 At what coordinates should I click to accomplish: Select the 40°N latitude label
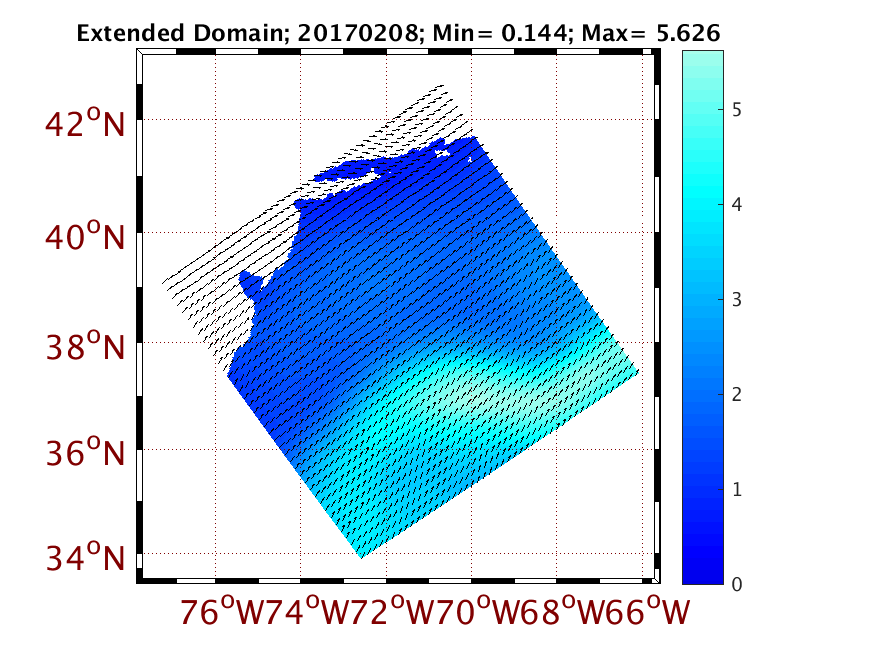[85, 236]
